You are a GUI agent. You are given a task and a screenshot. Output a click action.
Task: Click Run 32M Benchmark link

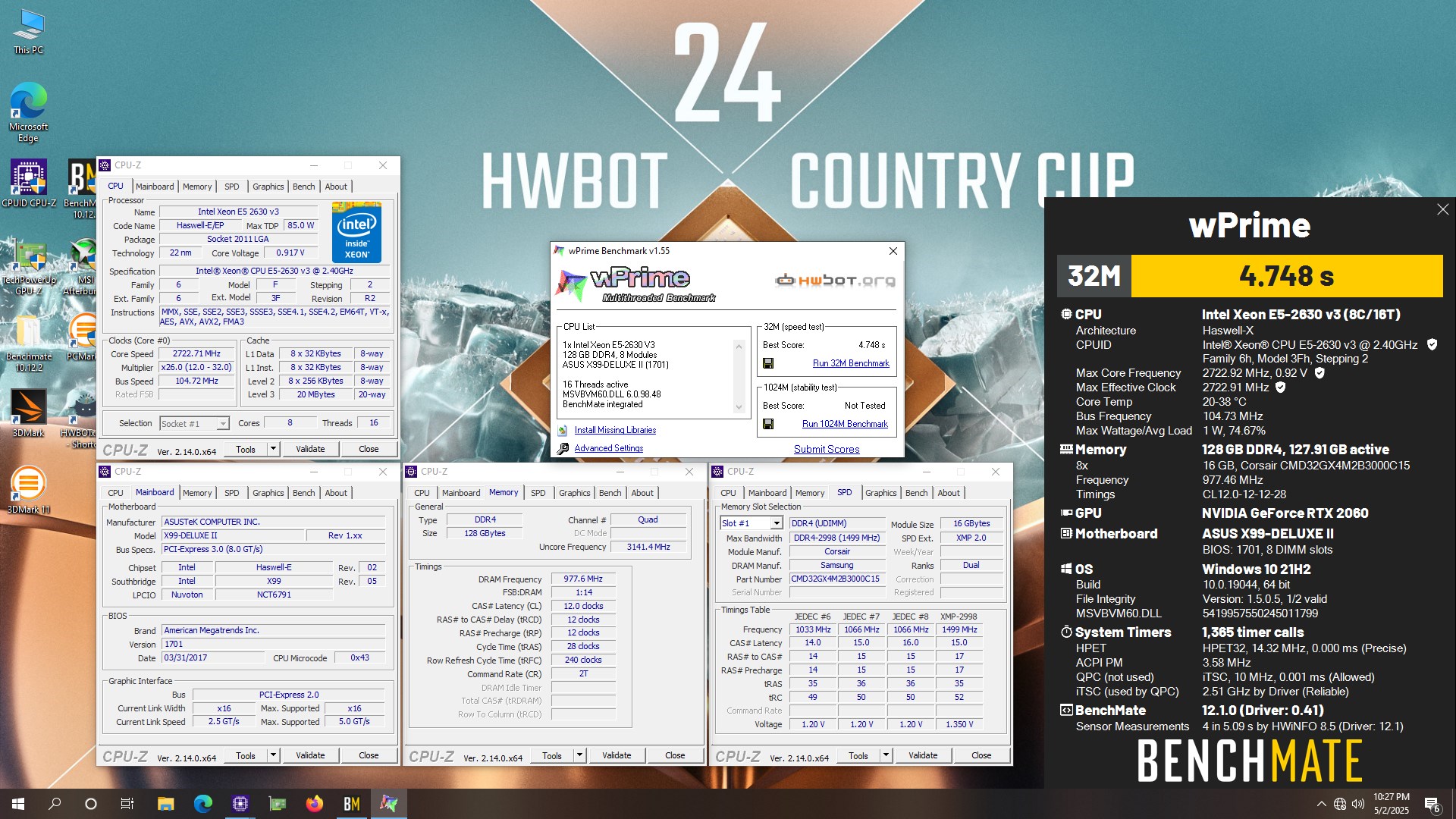coord(851,363)
